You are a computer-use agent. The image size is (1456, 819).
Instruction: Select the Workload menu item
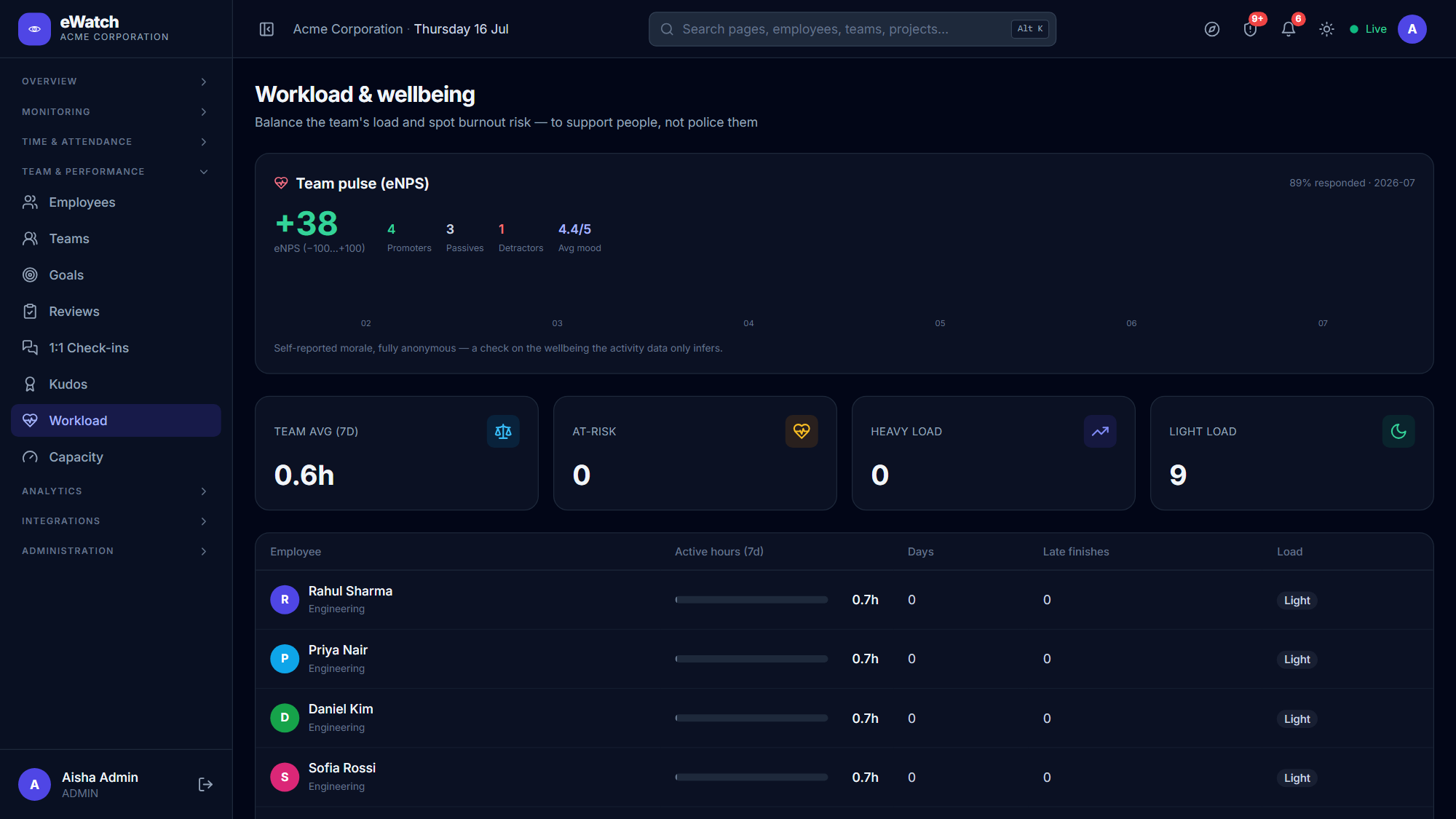point(116,421)
